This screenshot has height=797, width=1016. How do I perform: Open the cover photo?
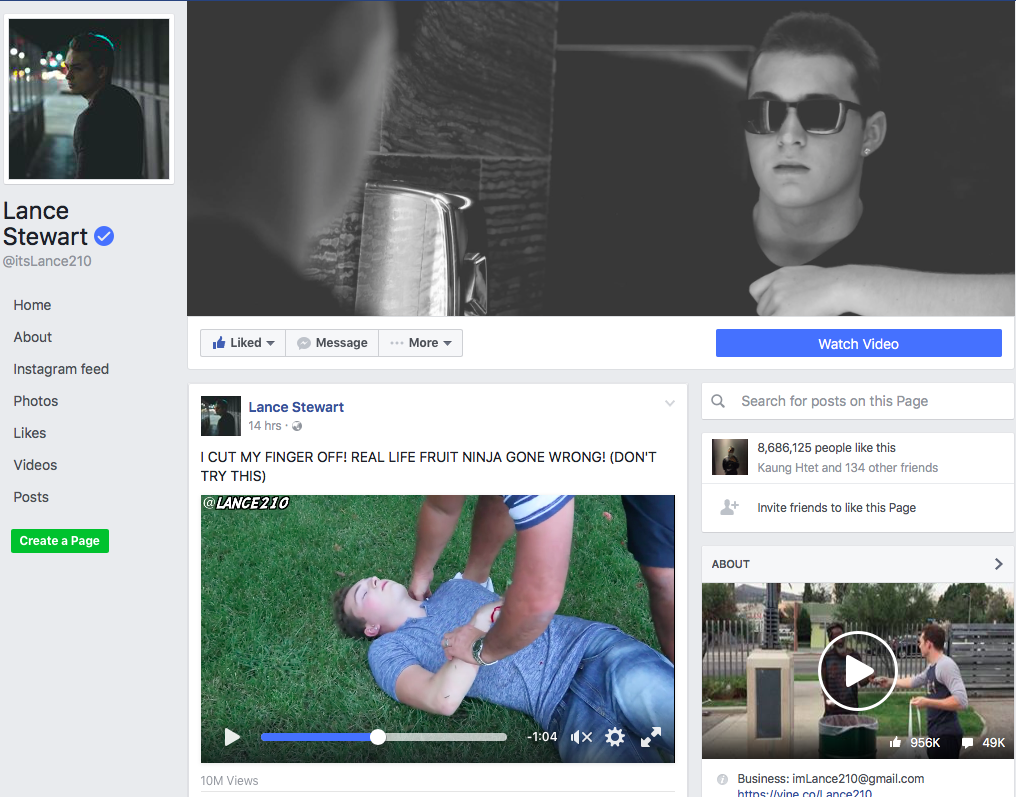click(x=601, y=159)
